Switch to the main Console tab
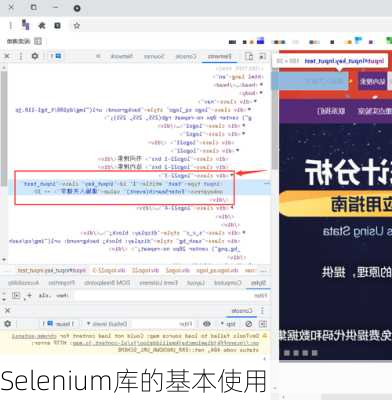Screen dimensions: 392x400 pyautogui.click(x=186, y=56)
